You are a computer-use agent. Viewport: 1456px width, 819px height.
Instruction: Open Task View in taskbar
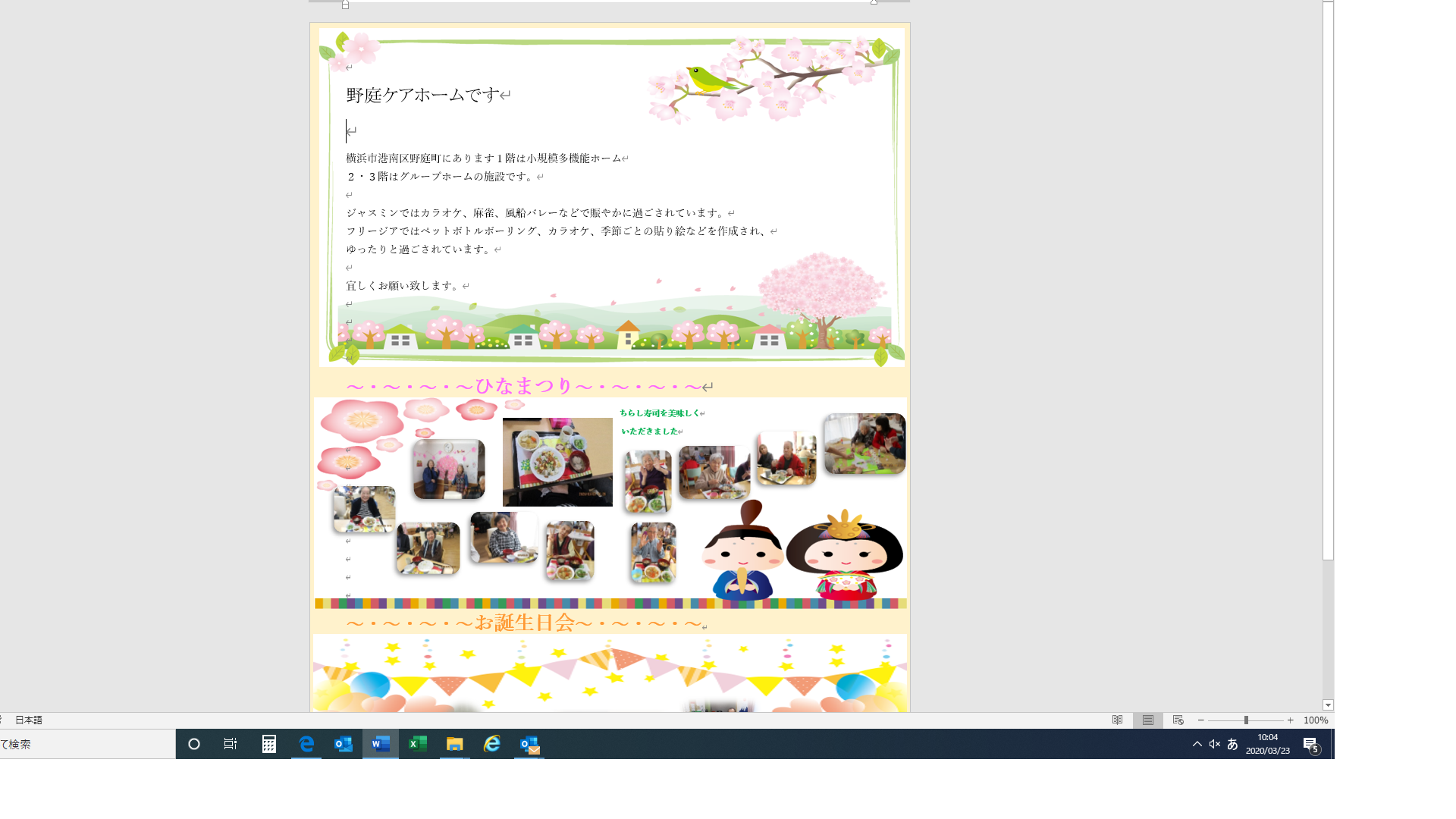coord(231,744)
